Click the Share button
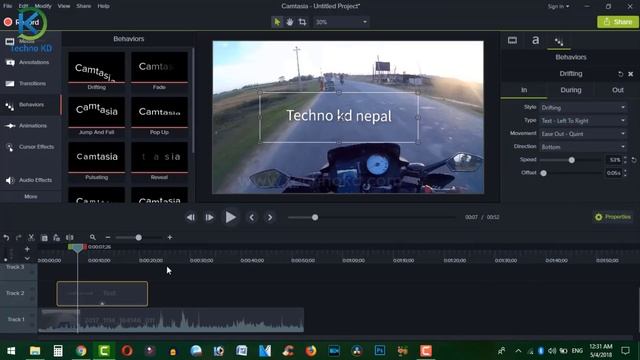The image size is (640, 360). click(x=618, y=22)
